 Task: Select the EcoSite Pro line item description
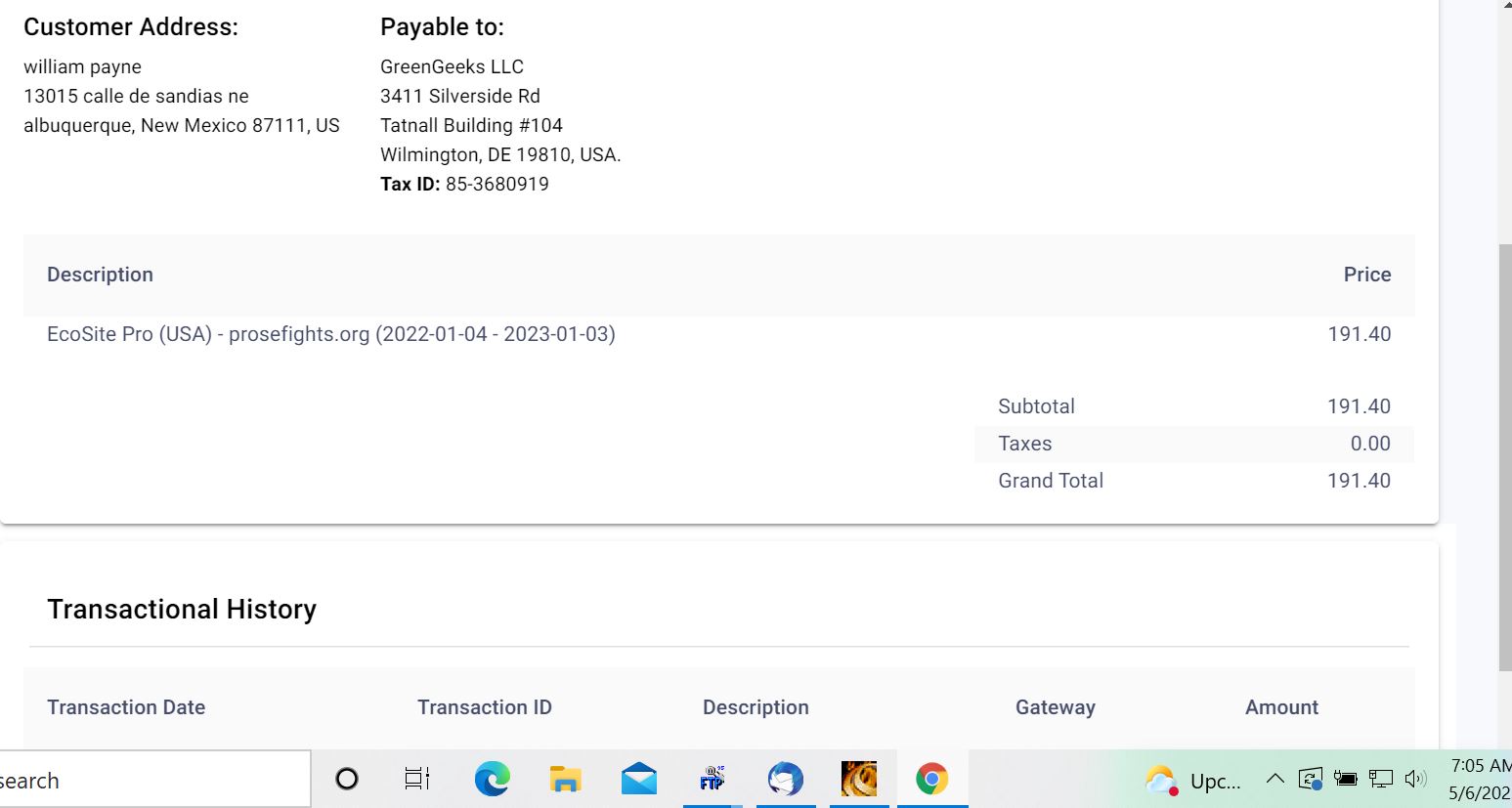[x=331, y=334]
